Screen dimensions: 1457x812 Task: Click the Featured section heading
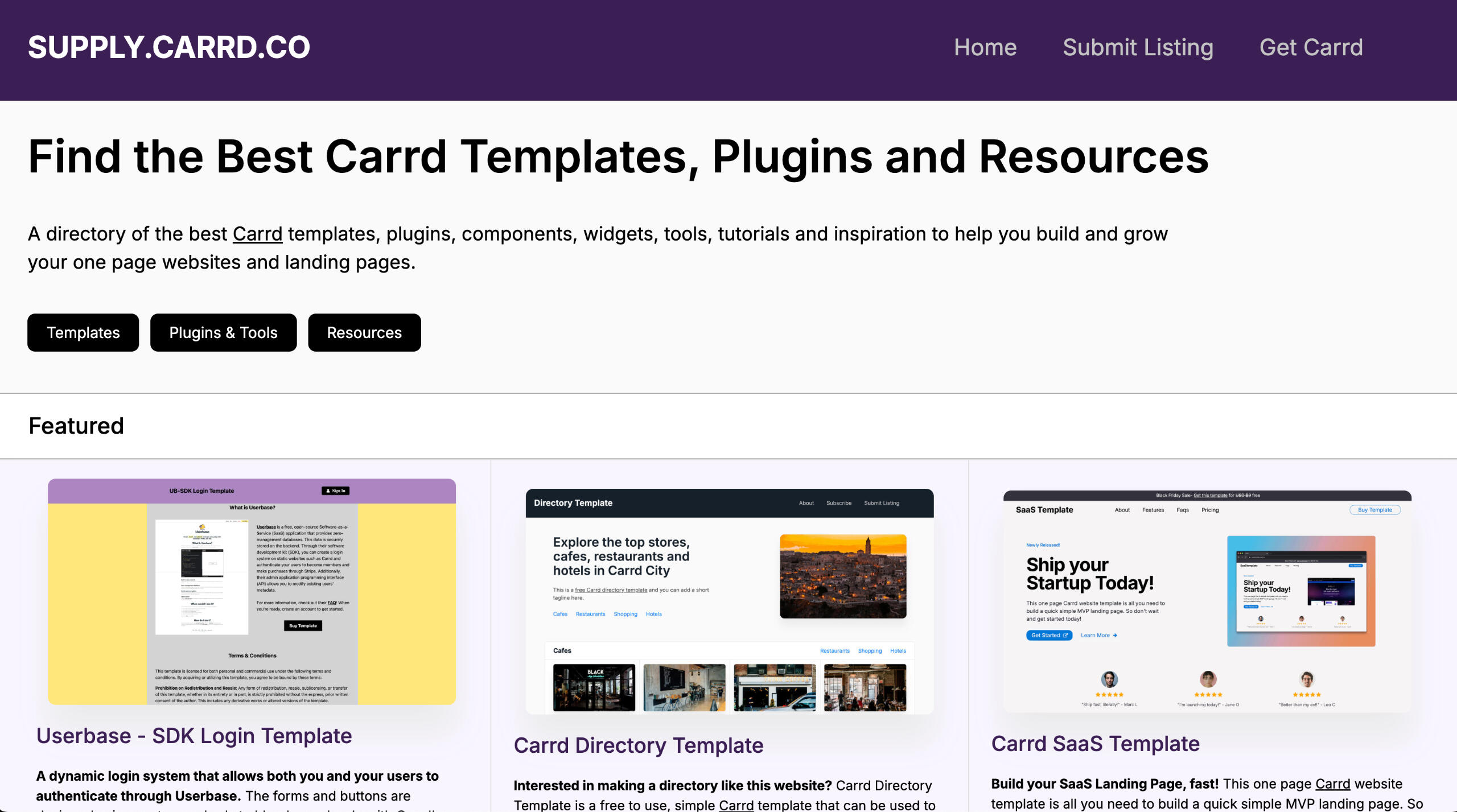(76, 426)
